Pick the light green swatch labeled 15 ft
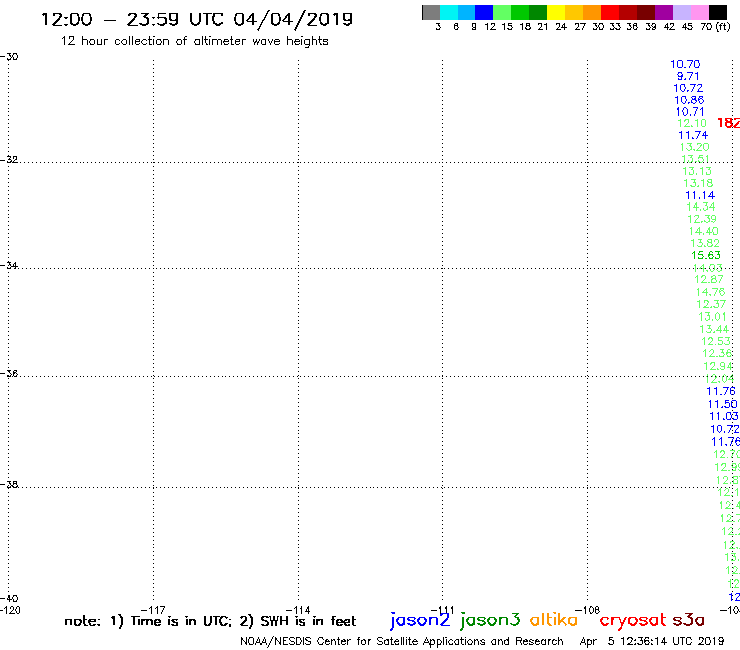 tap(502, 12)
